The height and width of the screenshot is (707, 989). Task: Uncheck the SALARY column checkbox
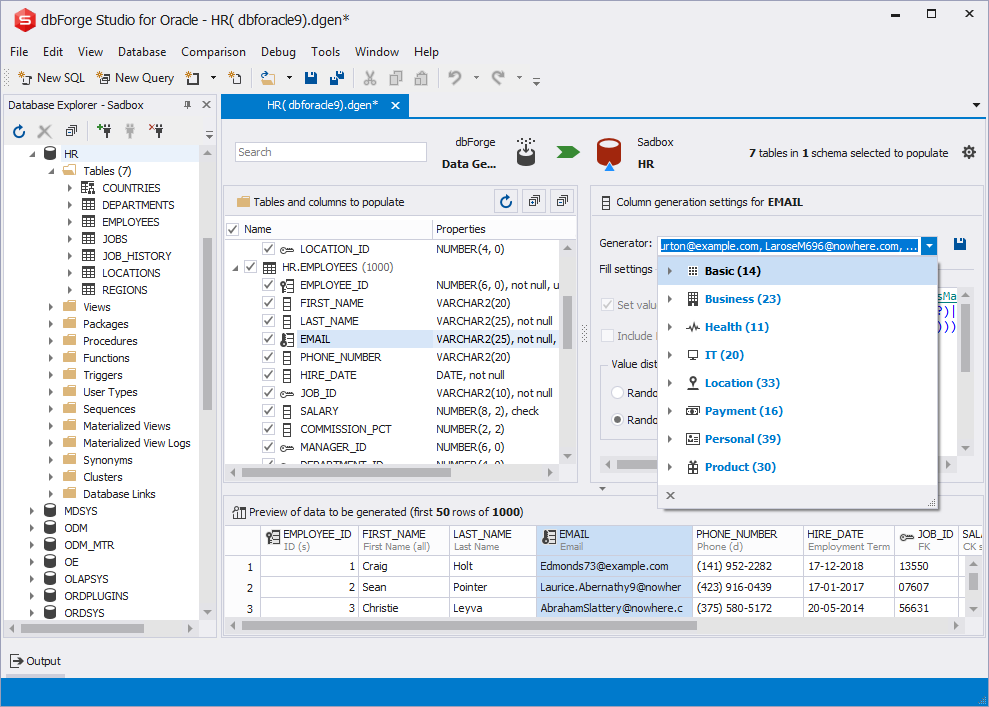[268, 411]
